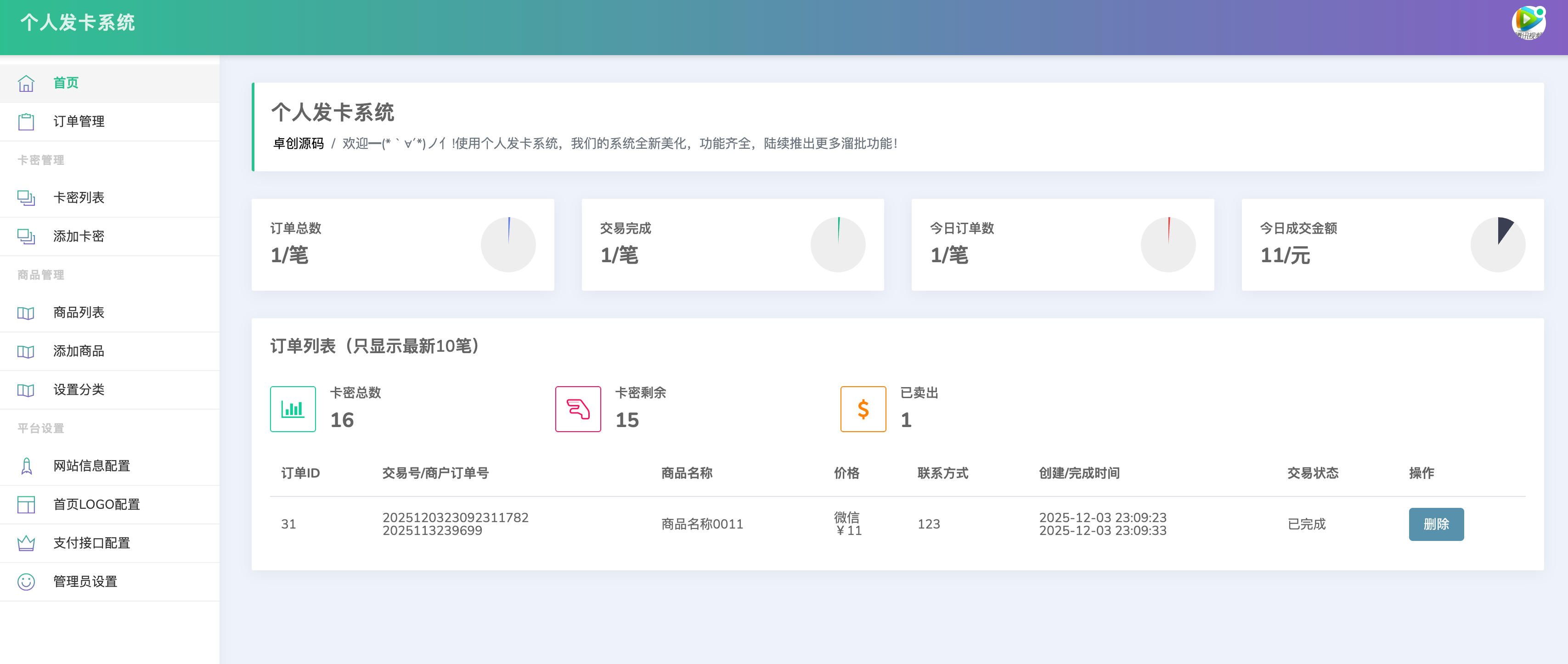This screenshot has width=1568, height=664.
Task: Click the 今日订单数 pie chart
Action: pos(1168,245)
